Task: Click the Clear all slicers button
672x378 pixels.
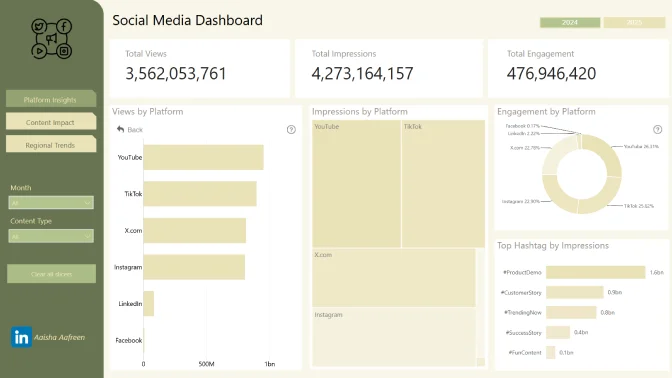Action: click(x=51, y=274)
